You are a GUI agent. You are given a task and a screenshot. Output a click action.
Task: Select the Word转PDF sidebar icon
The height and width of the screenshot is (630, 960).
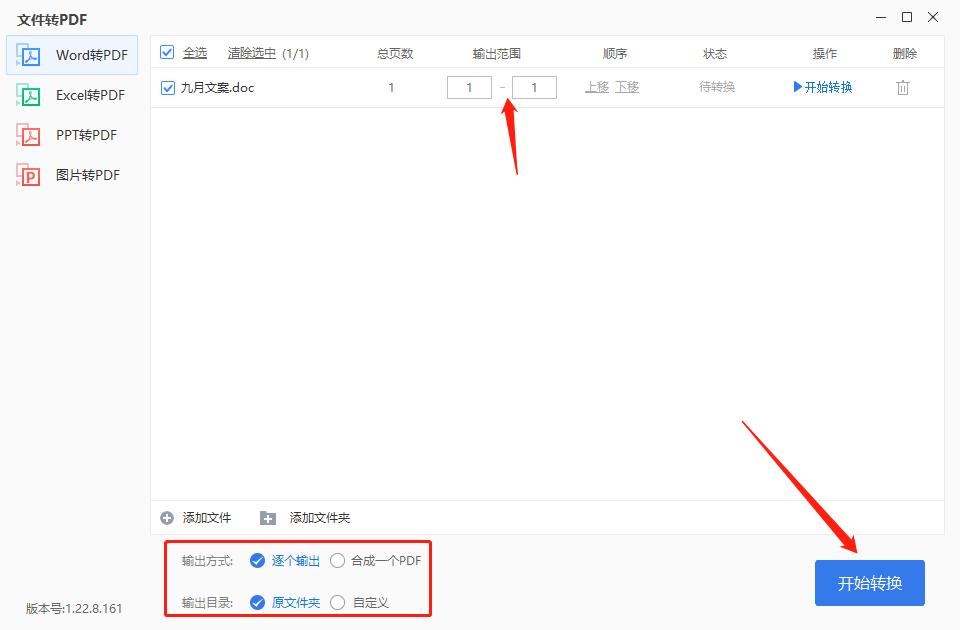pos(27,56)
